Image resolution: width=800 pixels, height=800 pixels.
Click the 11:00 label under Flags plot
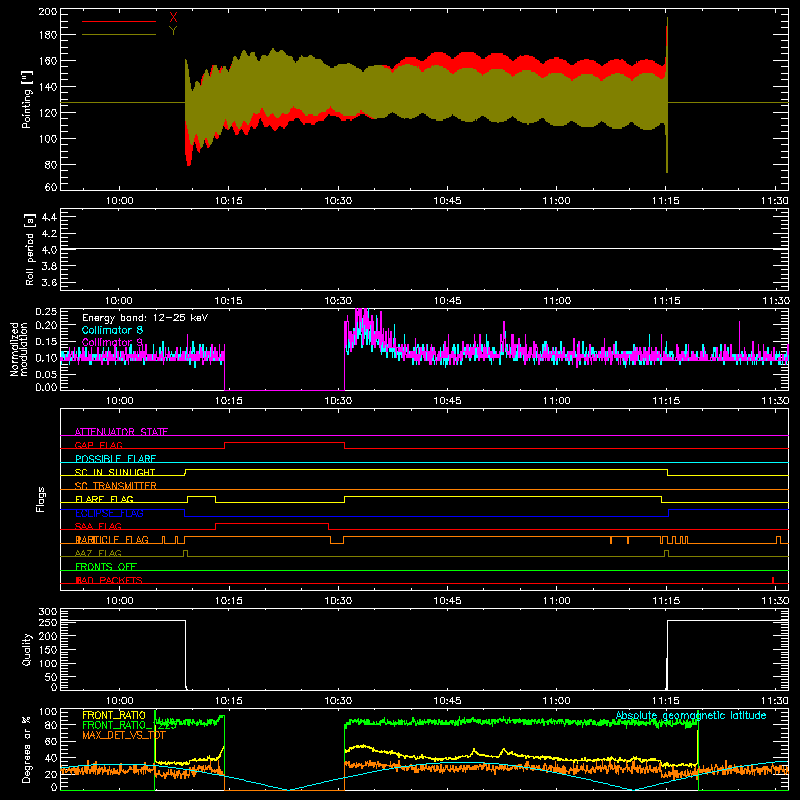pyautogui.click(x=556, y=601)
